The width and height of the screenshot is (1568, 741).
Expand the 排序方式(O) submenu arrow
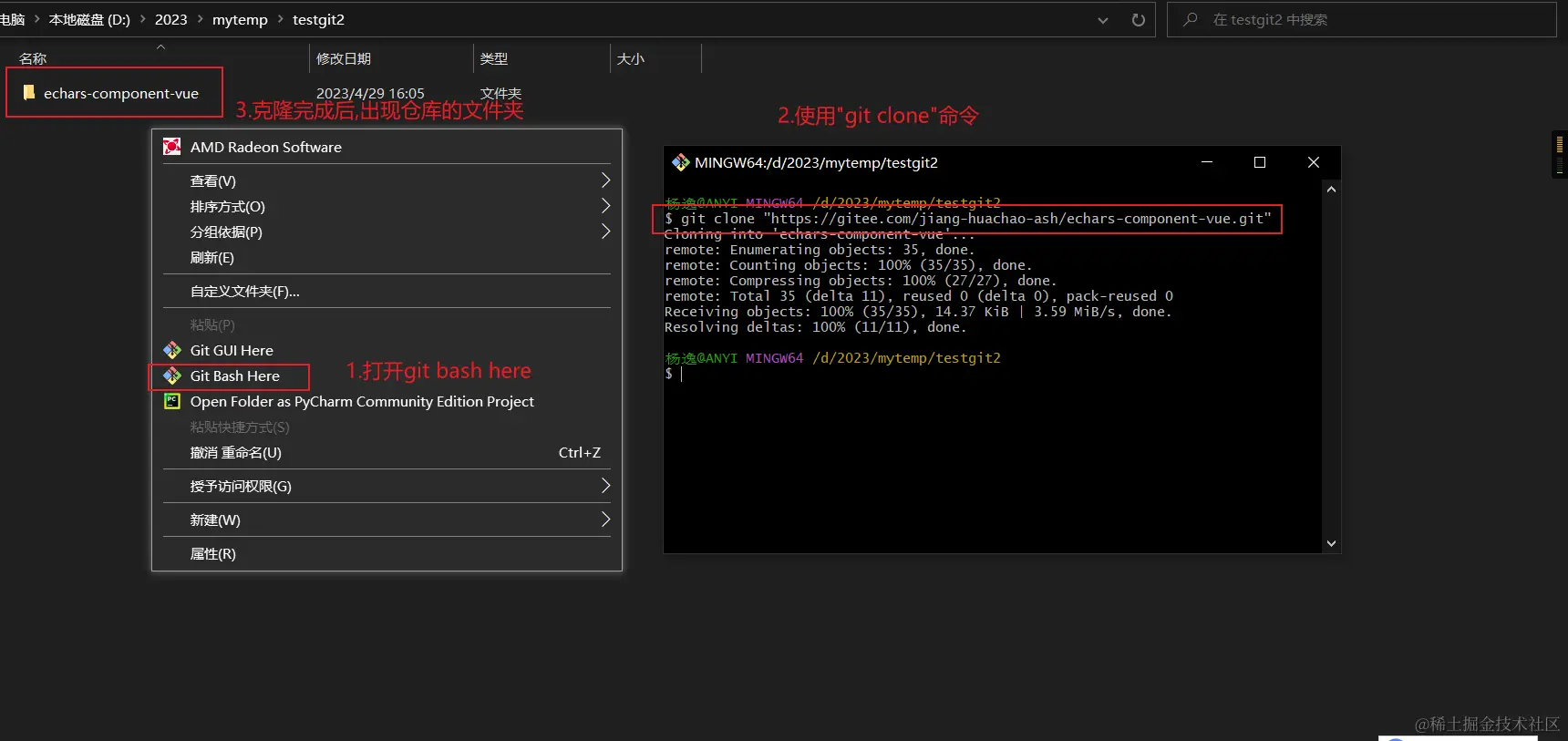coord(605,206)
